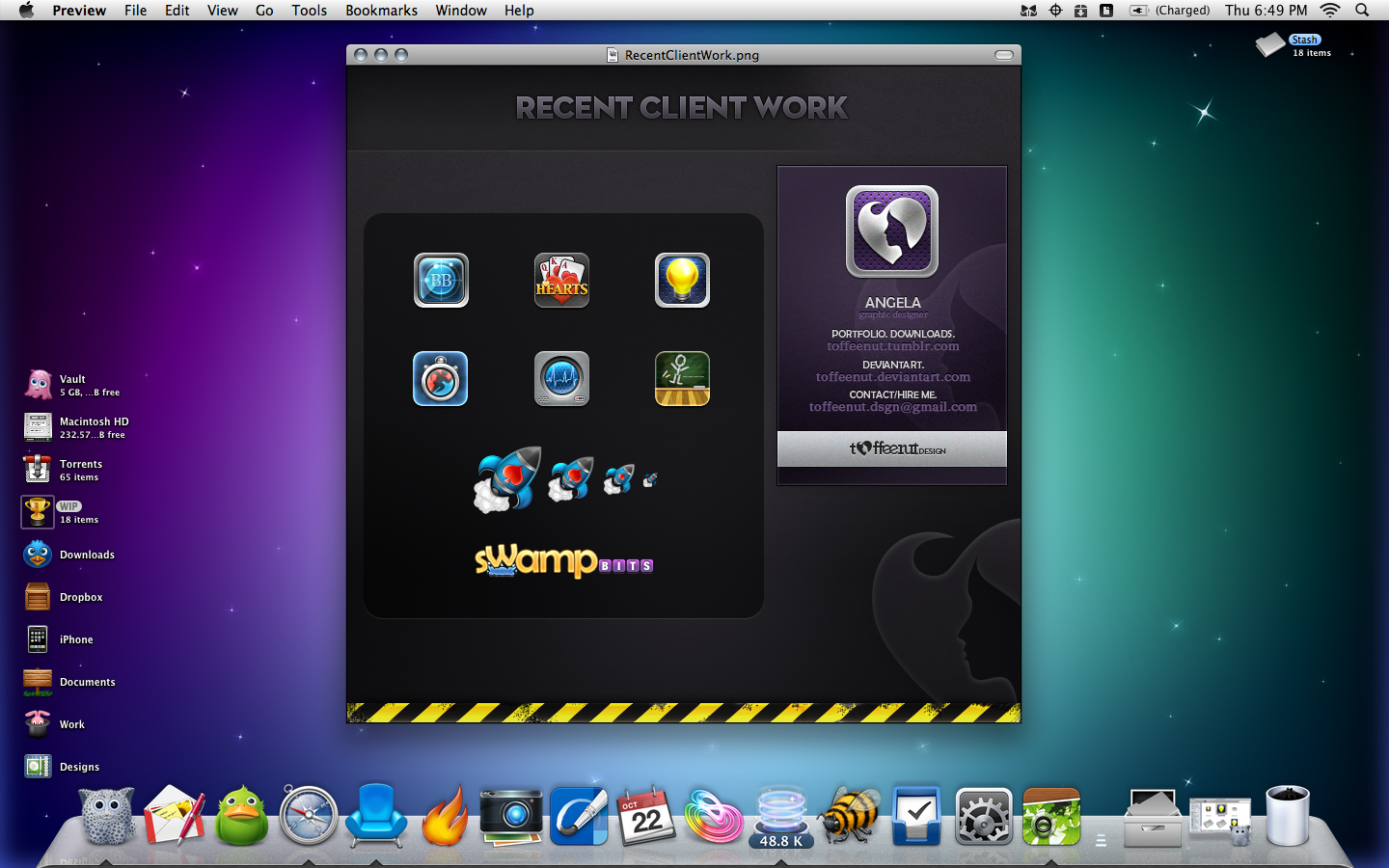Open the bee app in Dock
Viewport: 1389px width, 868px height.
click(849, 816)
